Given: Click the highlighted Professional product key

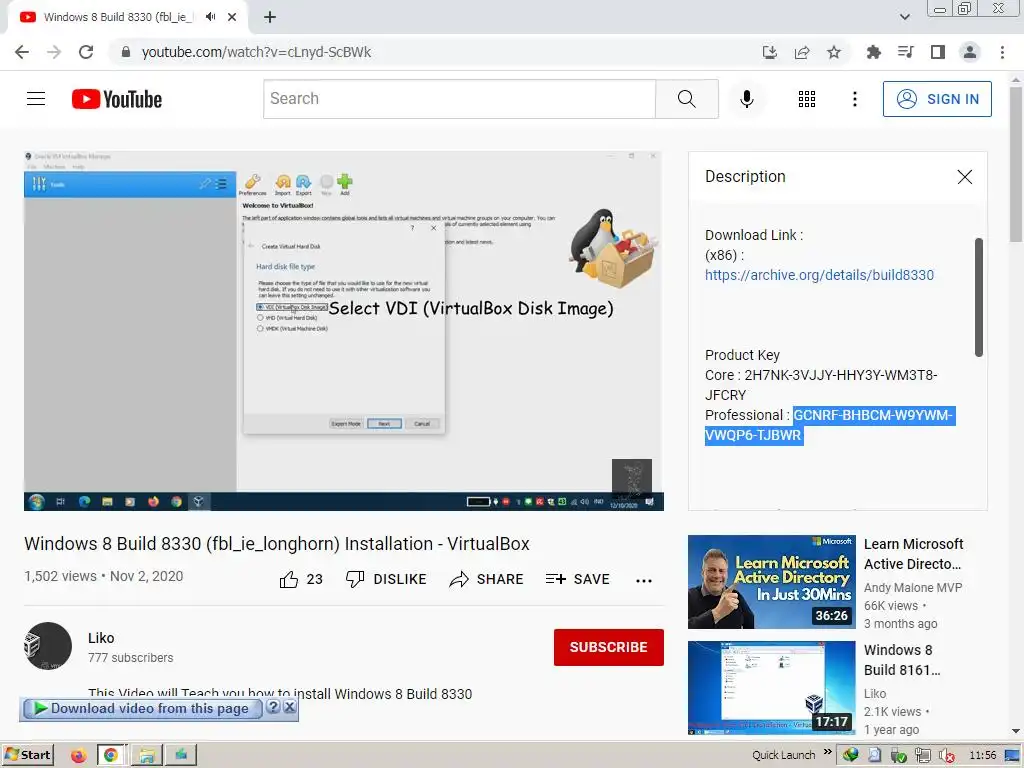Looking at the screenshot, I should (829, 425).
